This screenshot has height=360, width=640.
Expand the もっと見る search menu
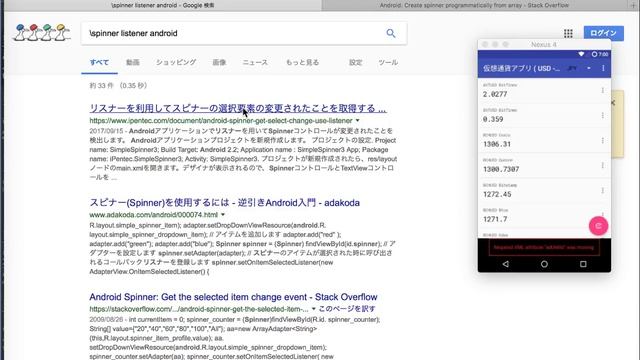[302, 62]
